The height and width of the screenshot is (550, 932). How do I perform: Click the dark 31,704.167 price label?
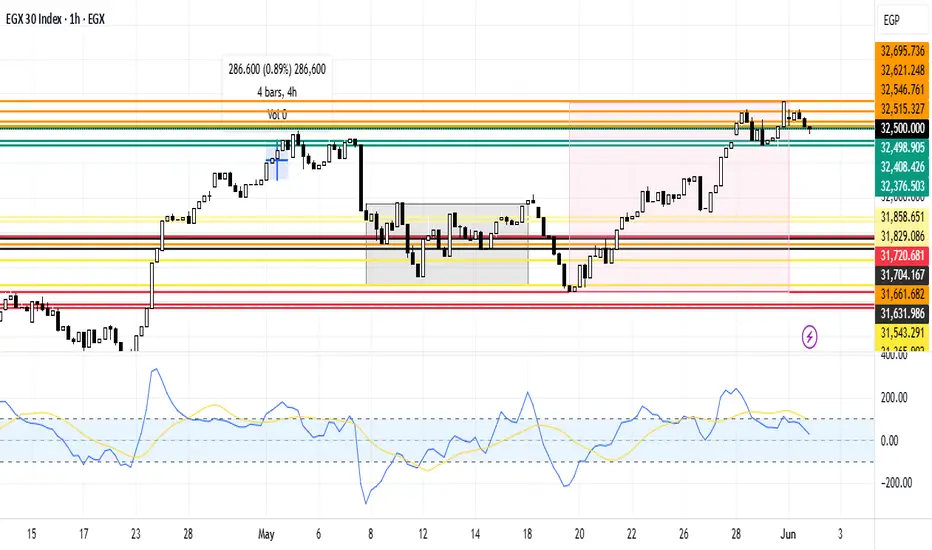(902, 275)
